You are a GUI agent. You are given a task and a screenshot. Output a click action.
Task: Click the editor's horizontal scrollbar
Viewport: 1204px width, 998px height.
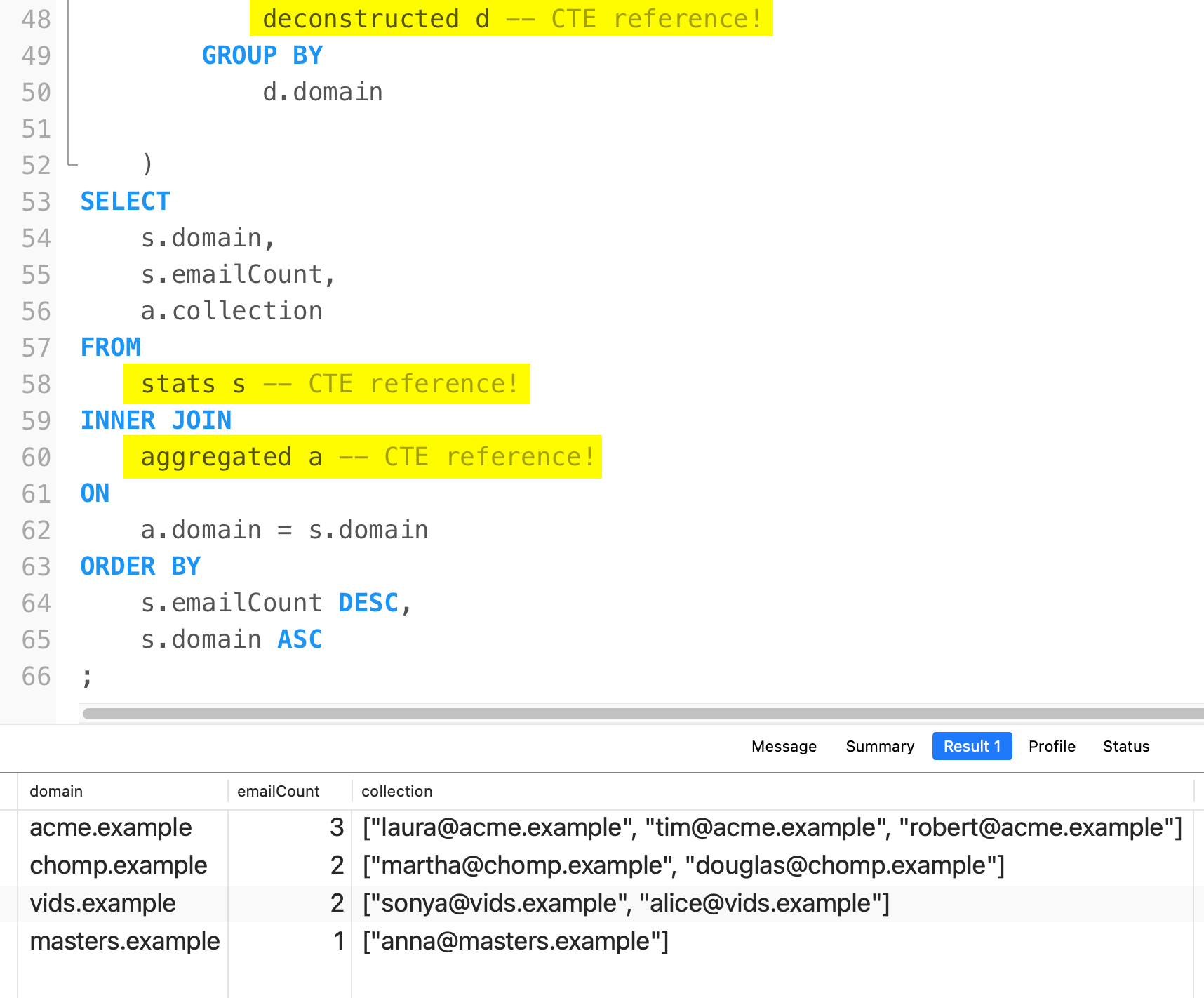(x=631, y=714)
